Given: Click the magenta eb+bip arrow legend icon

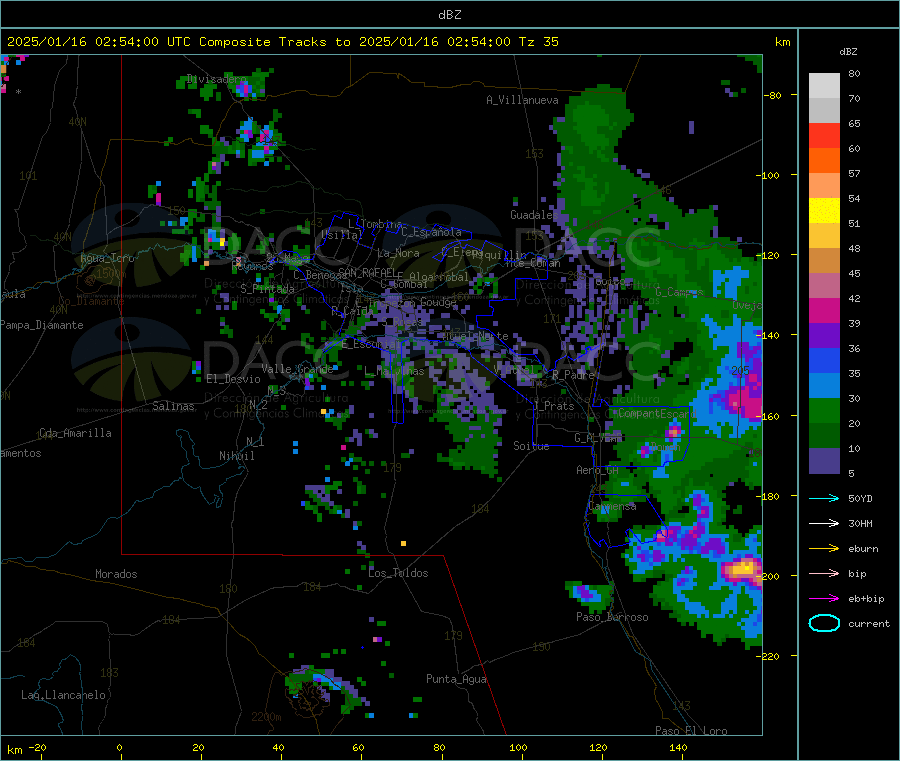Looking at the screenshot, I should [824, 599].
